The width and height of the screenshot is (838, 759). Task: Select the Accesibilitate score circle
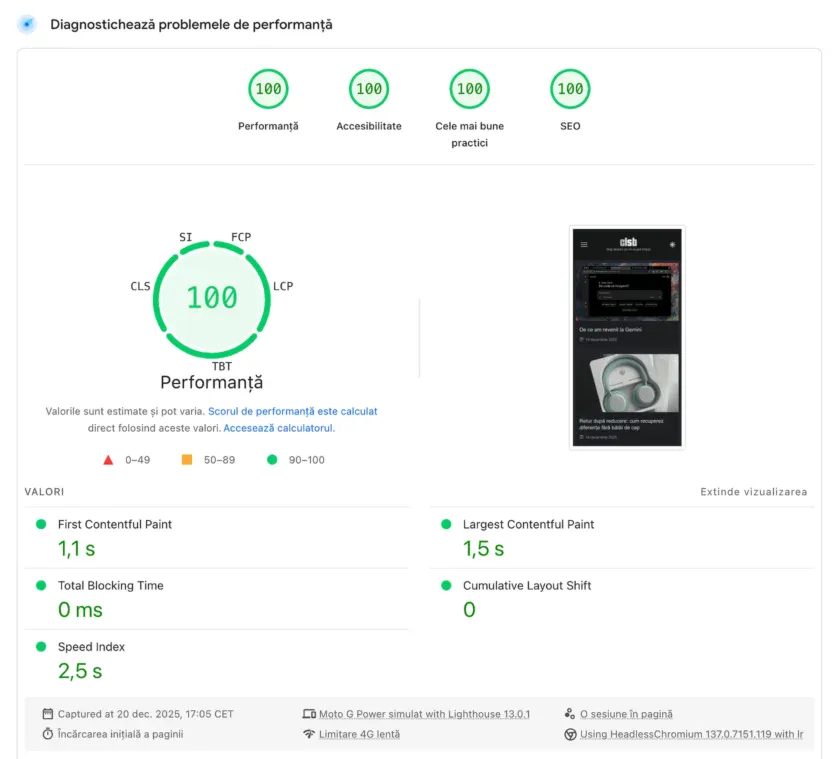368,88
